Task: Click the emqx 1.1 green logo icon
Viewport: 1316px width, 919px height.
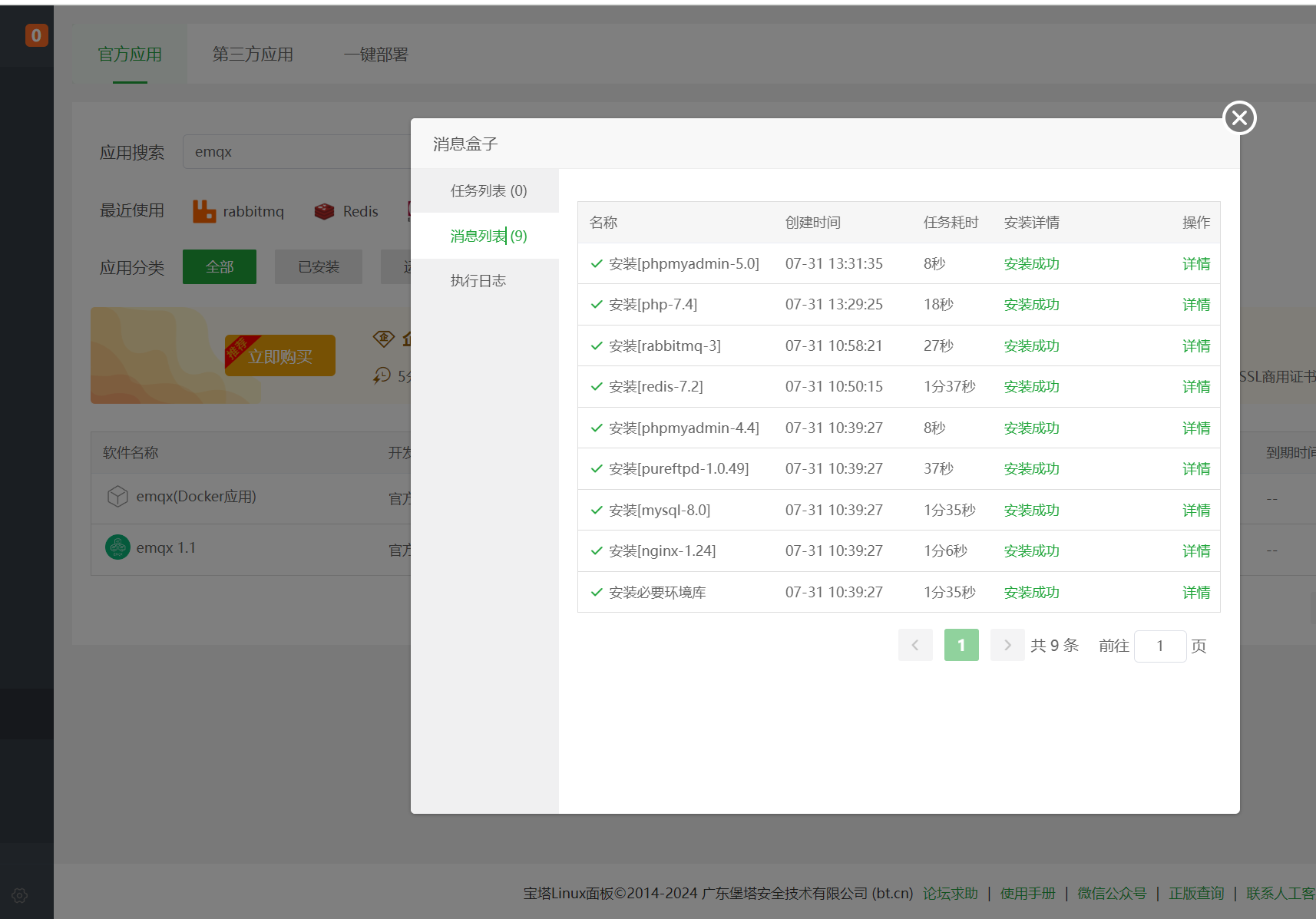Action: pos(117,547)
